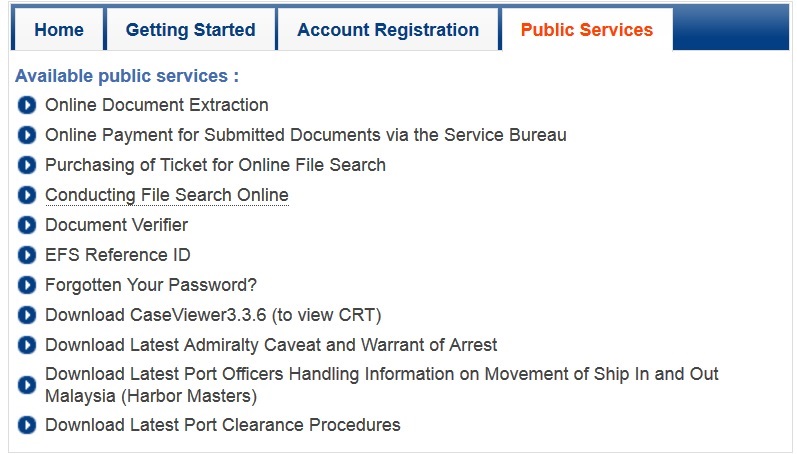Click arrow icon beside Purchasing of Ticket
This screenshot has width=797, height=454.
pos(27,165)
